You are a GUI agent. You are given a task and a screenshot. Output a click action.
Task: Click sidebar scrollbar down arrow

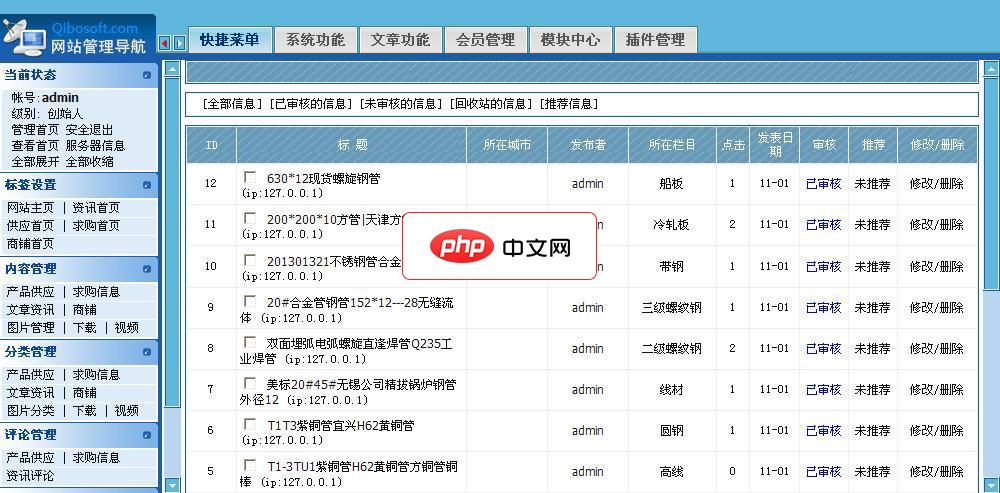tap(172, 484)
